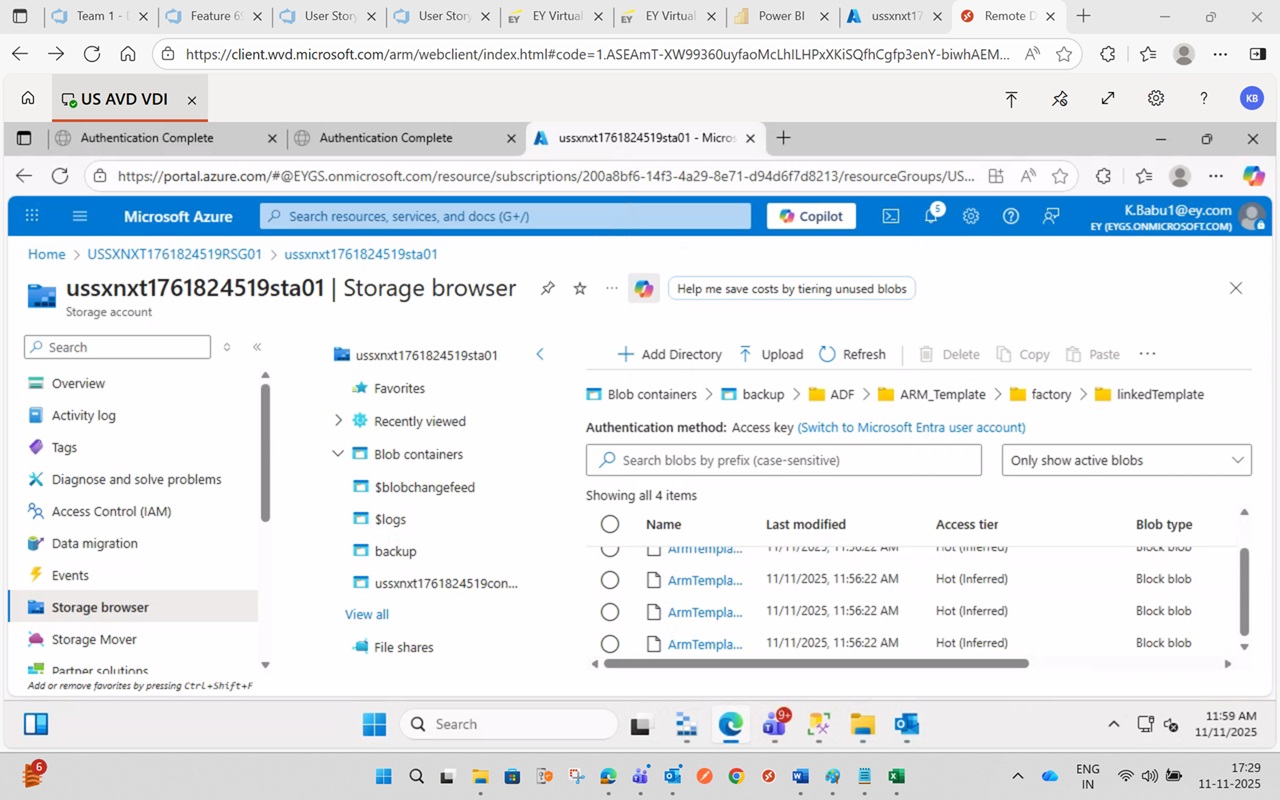This screenshot has width=1280, height=800.
Task: Click Refresh button in storage browser
Action: click(x=852, y=354)
